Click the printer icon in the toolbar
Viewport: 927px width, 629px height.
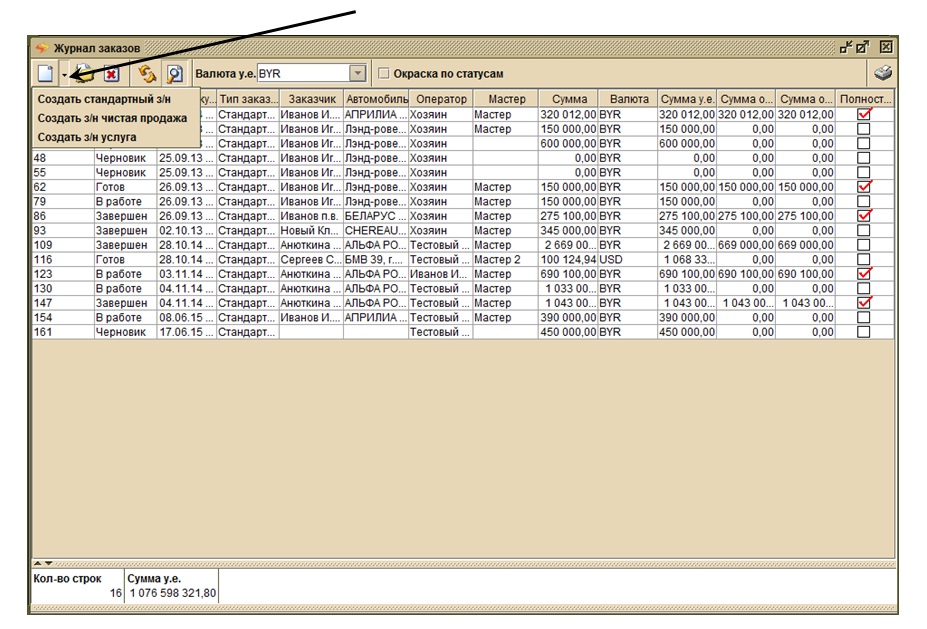(883, 73)
